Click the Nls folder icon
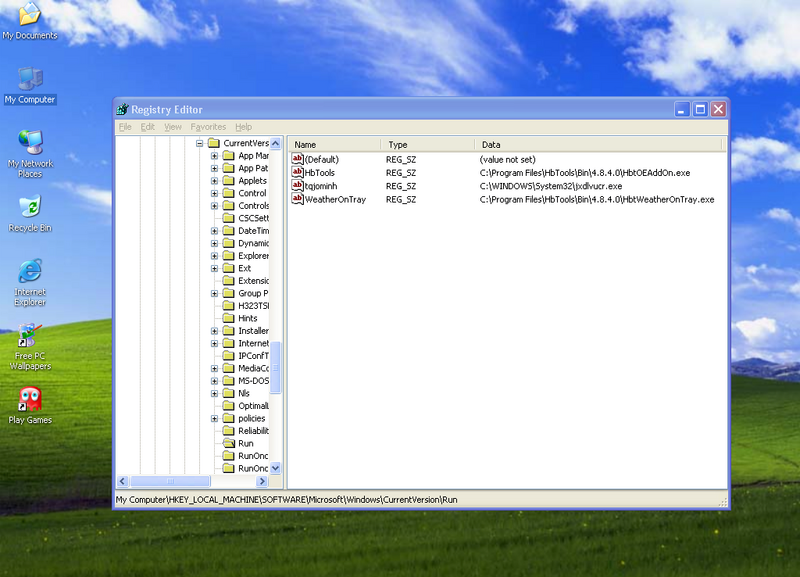 [x=229, y=393]
